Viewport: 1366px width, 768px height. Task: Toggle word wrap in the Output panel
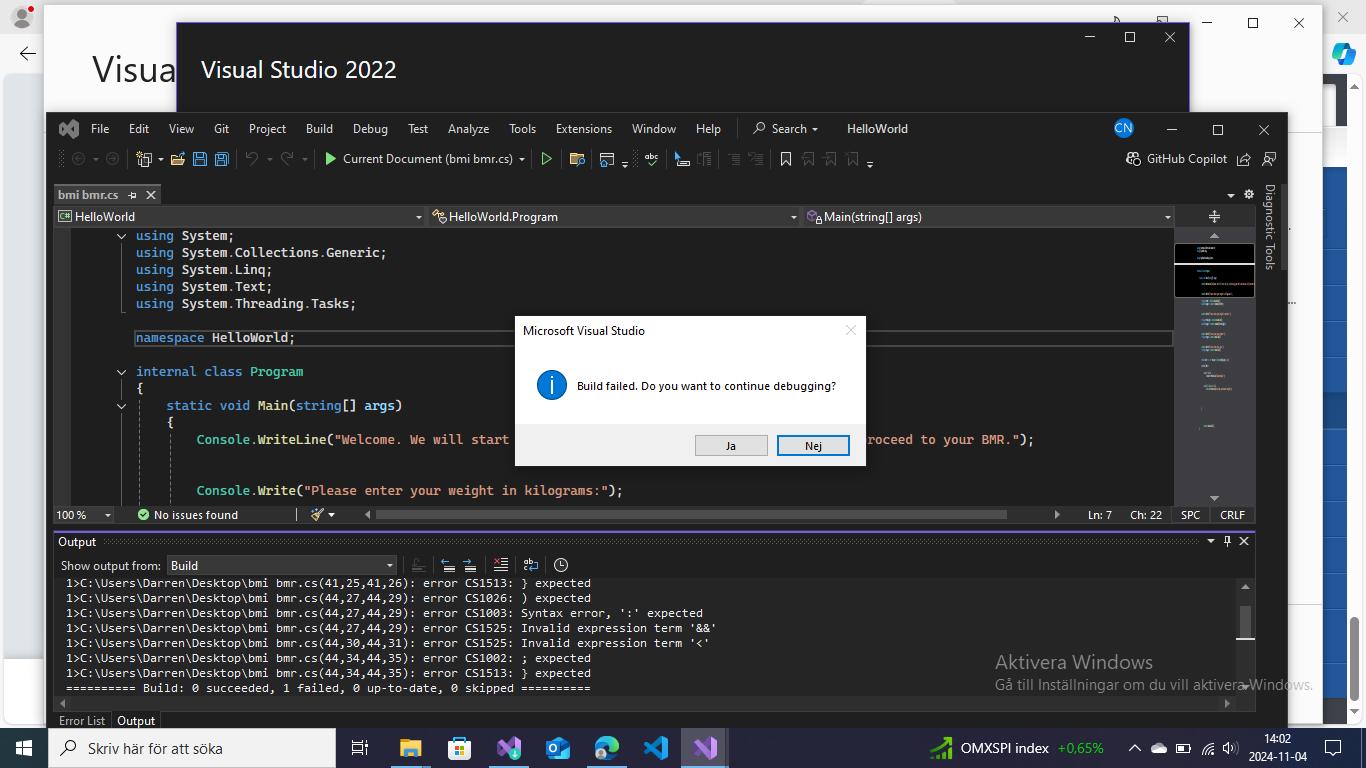tap(531, 565)
